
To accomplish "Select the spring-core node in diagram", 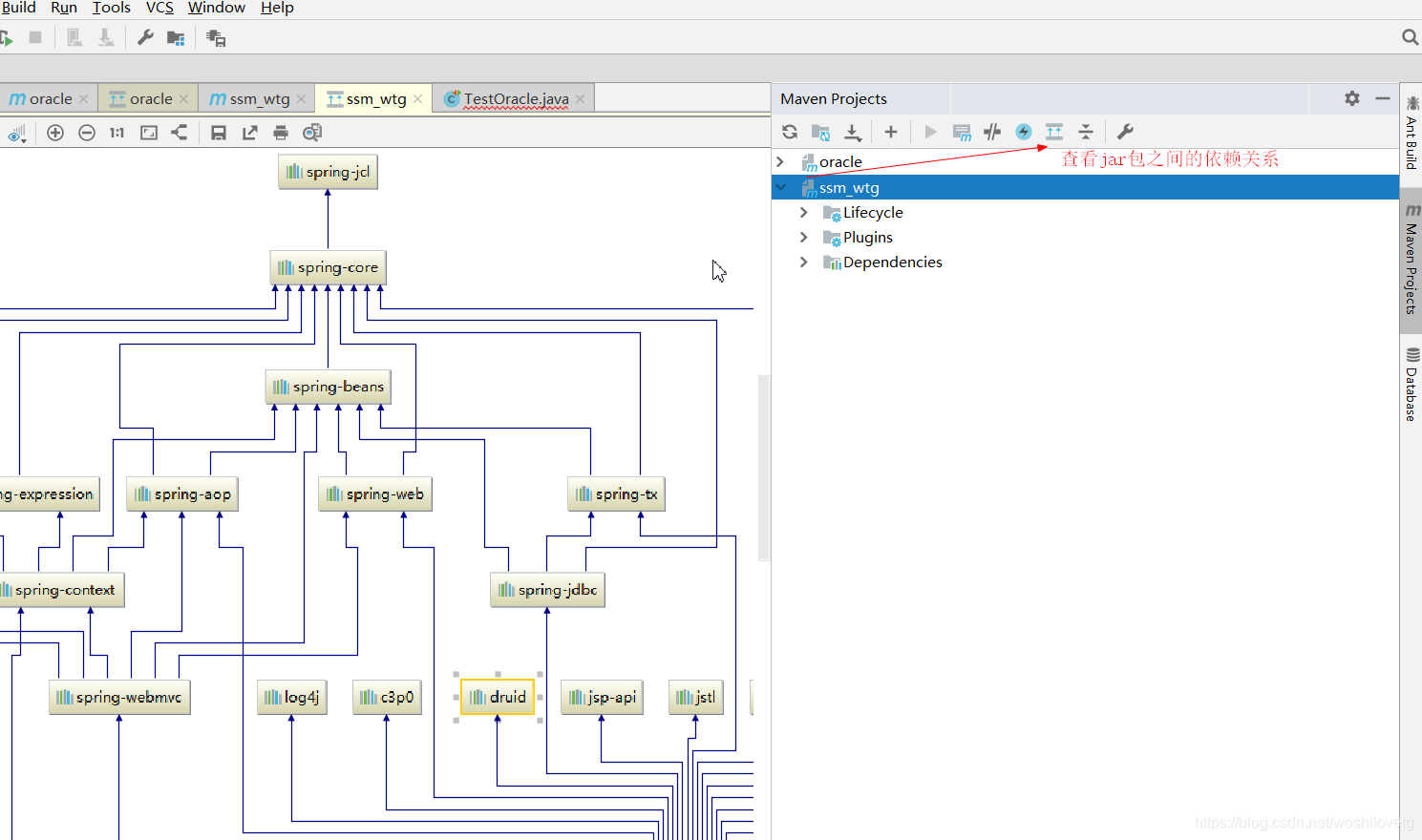I will (x=328, y=267).
